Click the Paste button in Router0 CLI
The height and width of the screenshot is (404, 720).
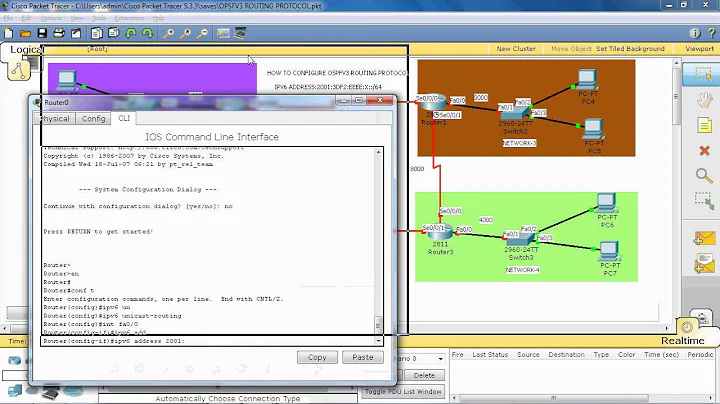click(363, 357)
